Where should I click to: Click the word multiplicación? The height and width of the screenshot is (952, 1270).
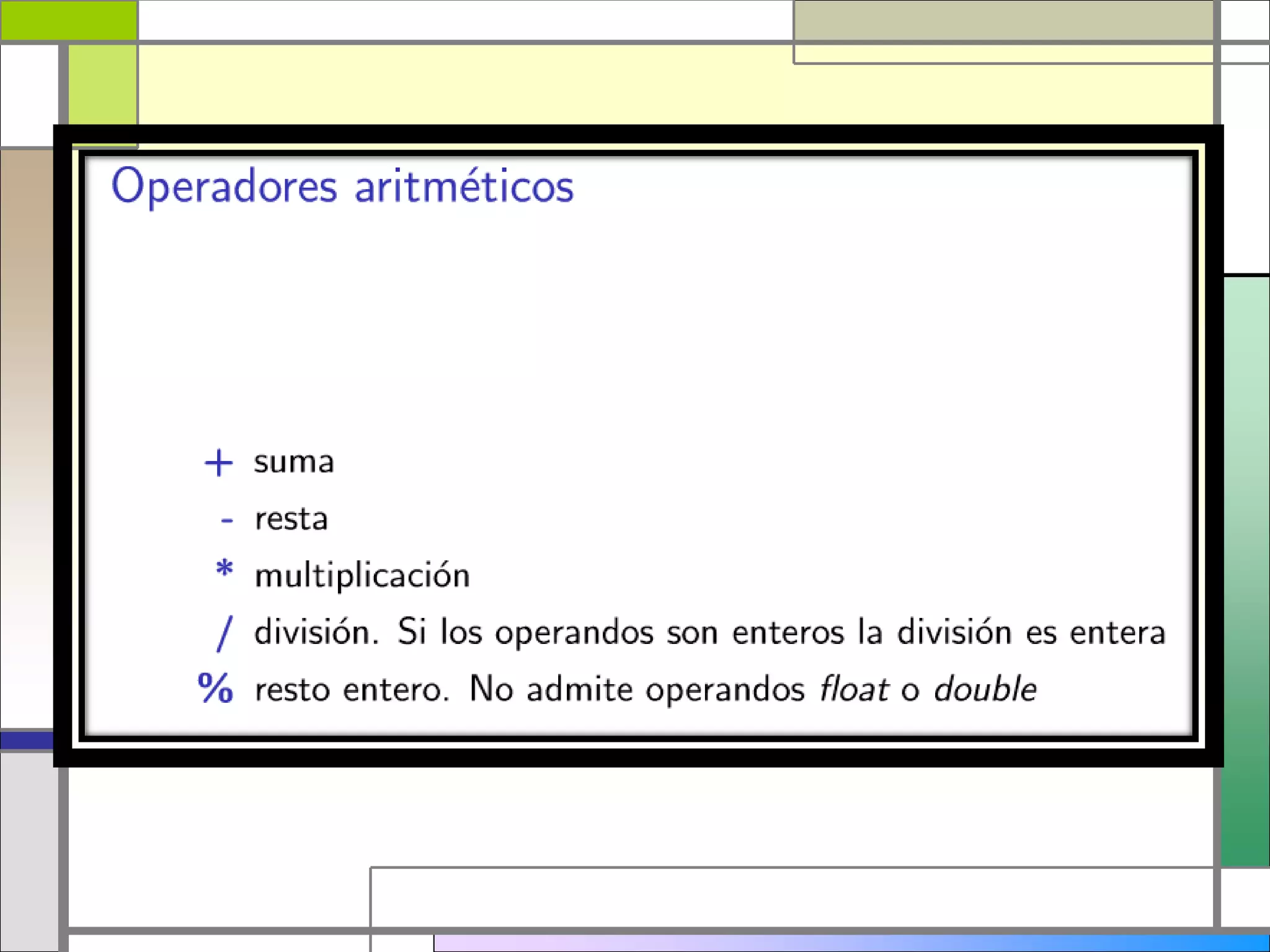click(362, 576)
